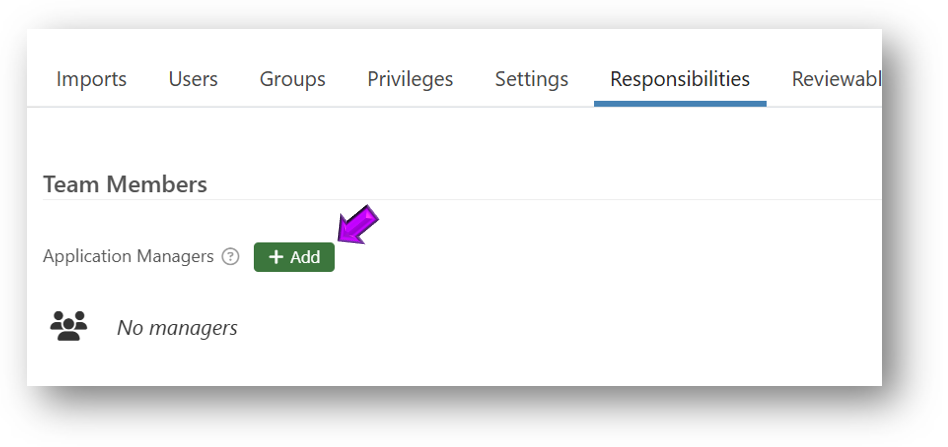Switch to the Users tab
This screenshot has height=447, width=948.
point(193,79)
